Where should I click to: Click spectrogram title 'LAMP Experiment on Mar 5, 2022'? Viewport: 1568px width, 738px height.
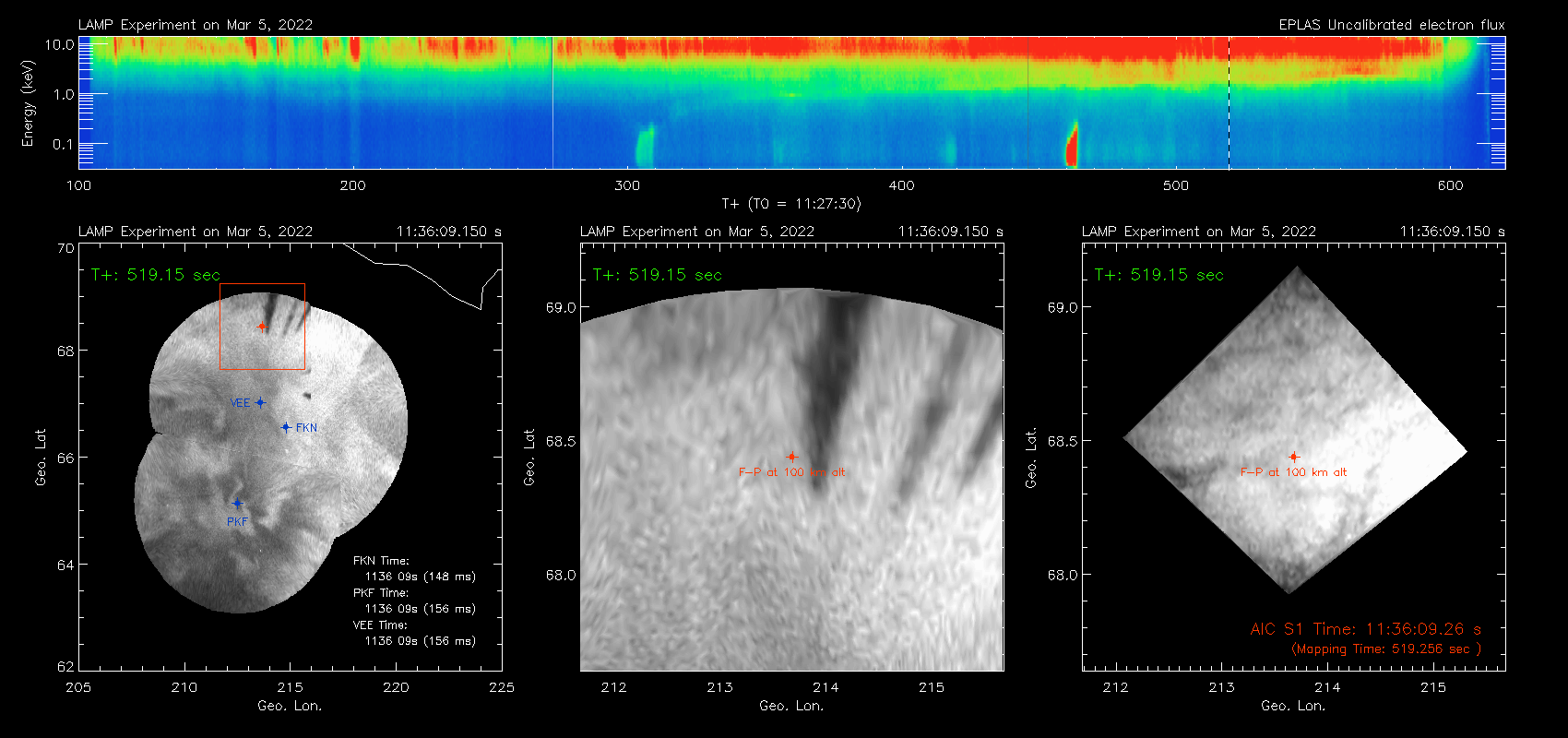(x=196, y=25)
